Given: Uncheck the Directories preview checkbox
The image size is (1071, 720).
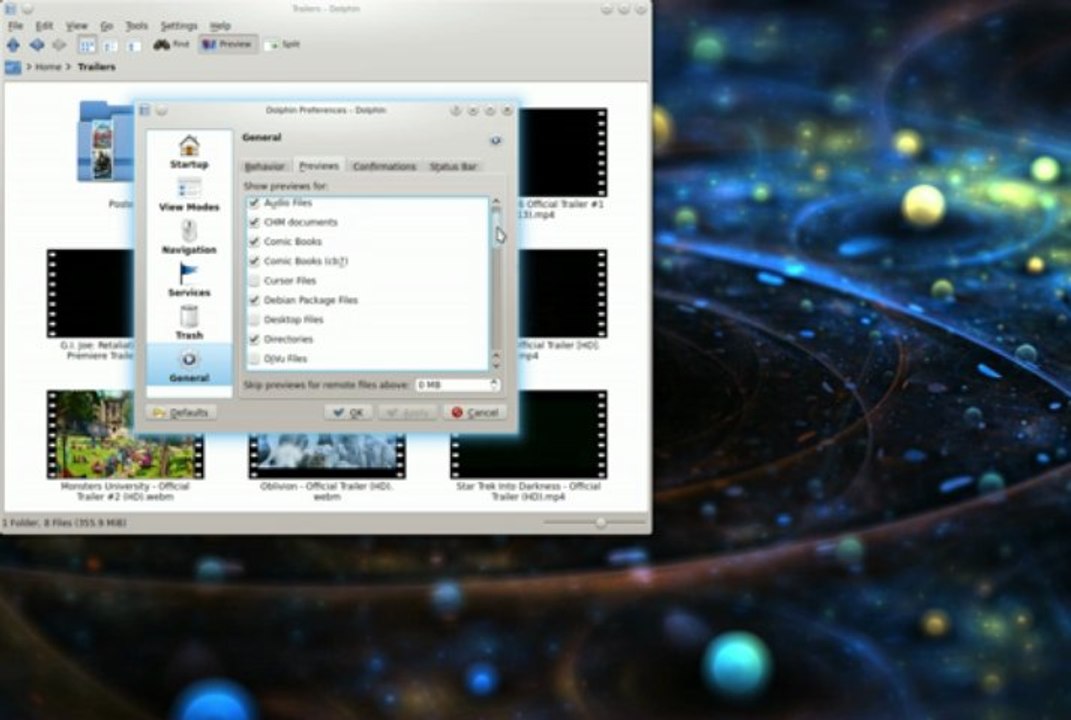Looking at the screenshot, I should coord(254,339).
